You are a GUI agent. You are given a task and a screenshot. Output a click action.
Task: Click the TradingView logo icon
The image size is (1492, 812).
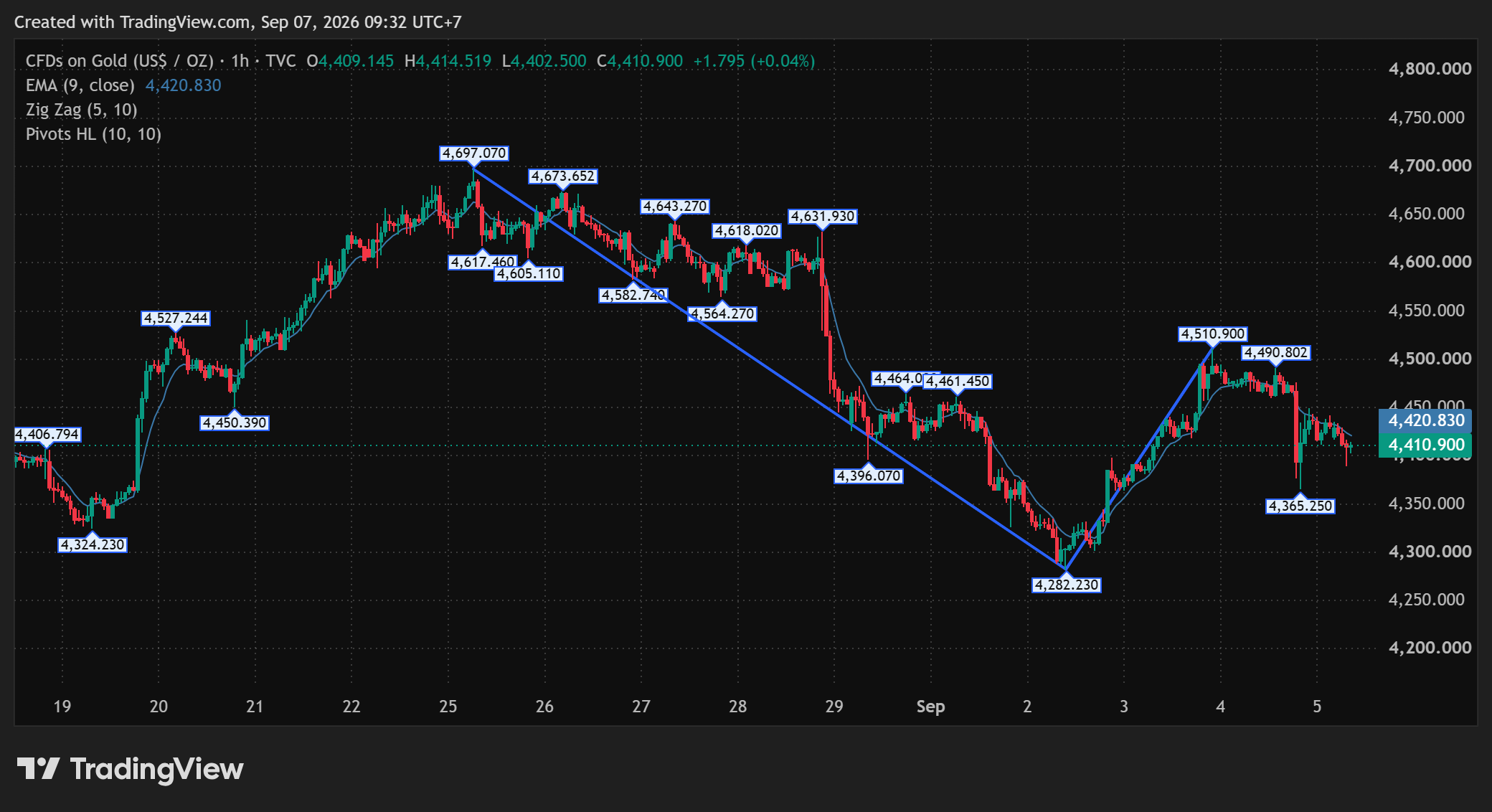(x=38, y=768)
